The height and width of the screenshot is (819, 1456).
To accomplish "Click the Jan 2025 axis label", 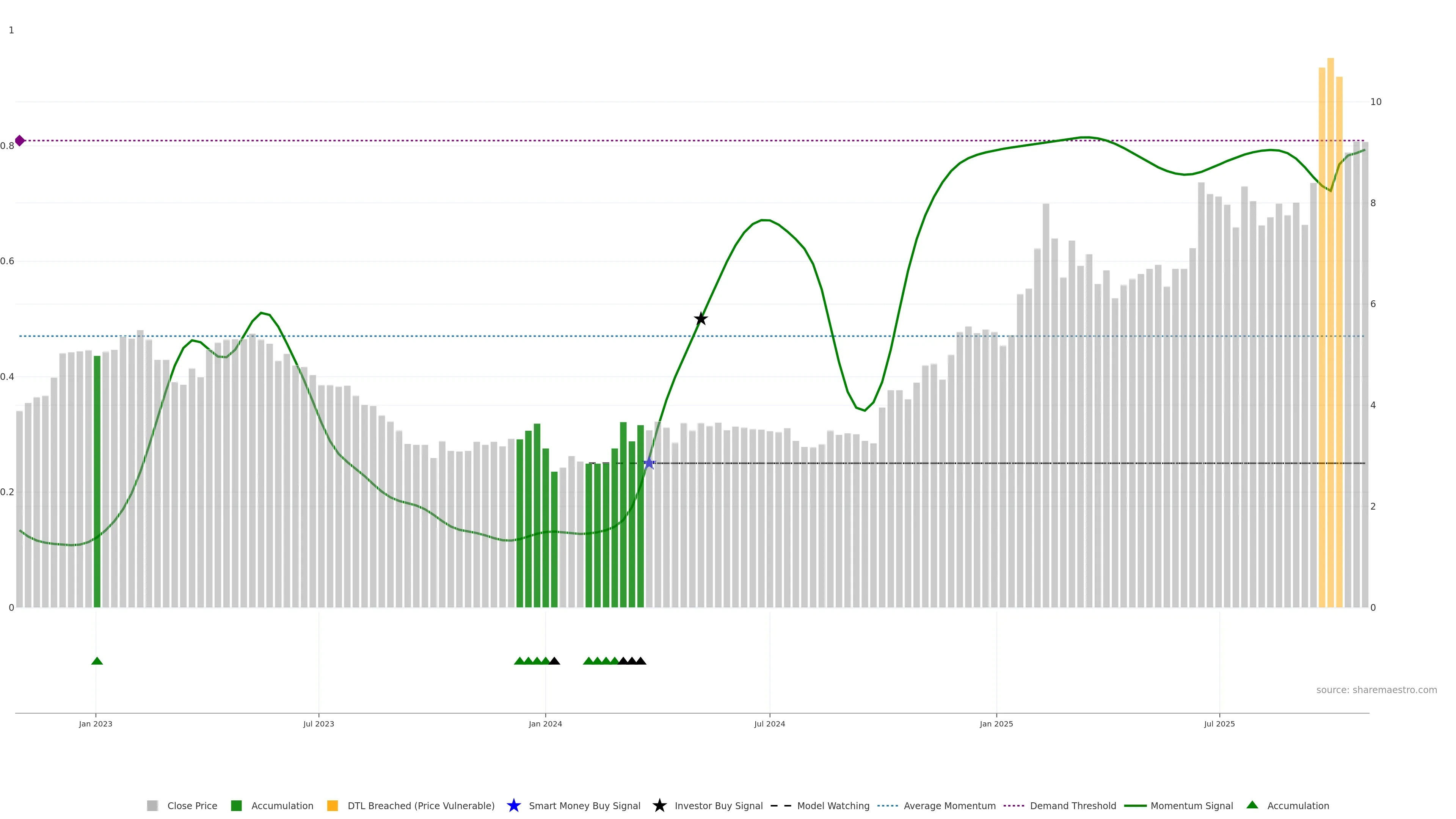I will coord(996,723).
